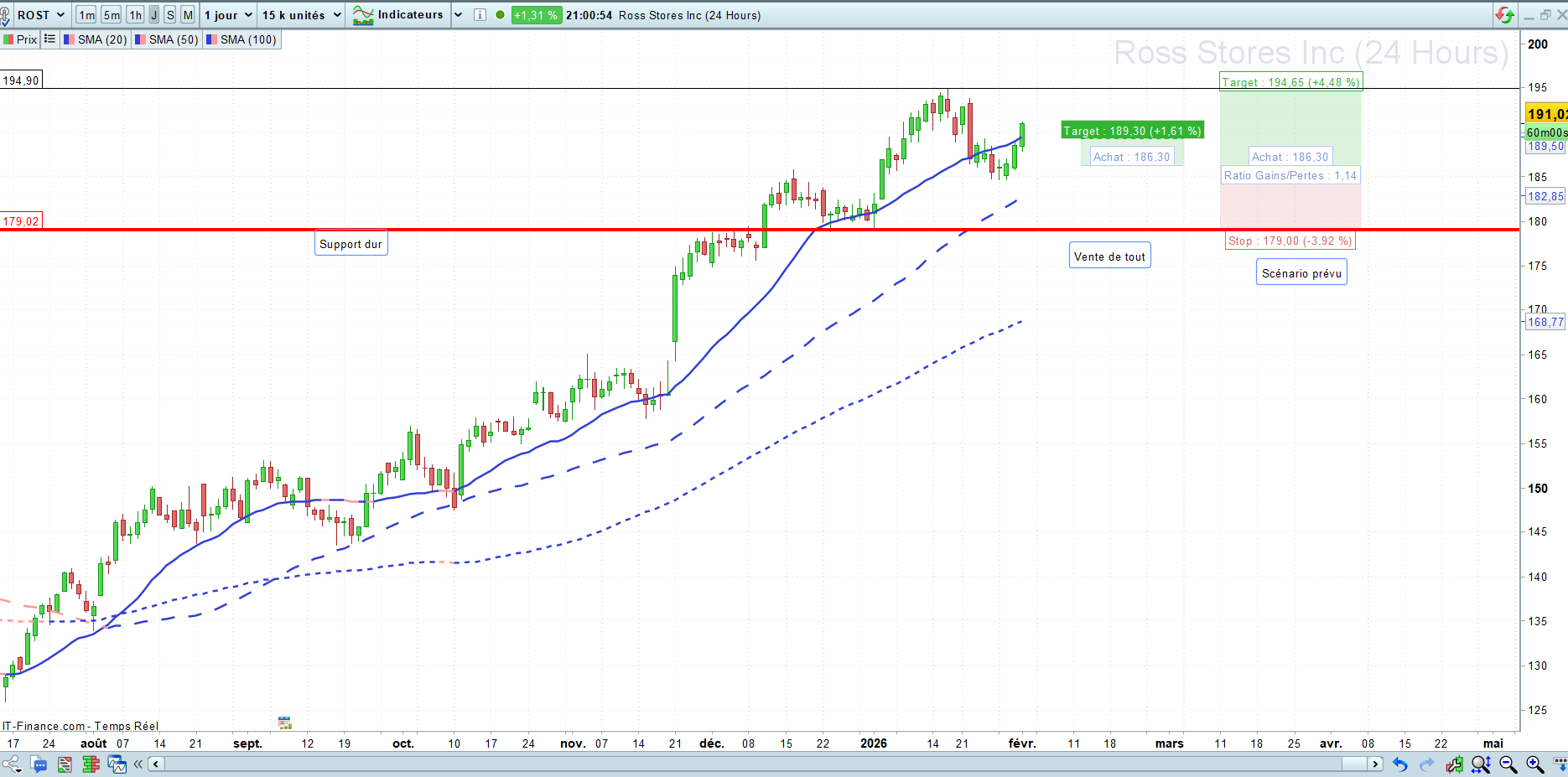Click the candlestick chart style icon in bottom toolbar
Image resolution: width=1568 pixels, height=777 pixels.
(1454, 764)
